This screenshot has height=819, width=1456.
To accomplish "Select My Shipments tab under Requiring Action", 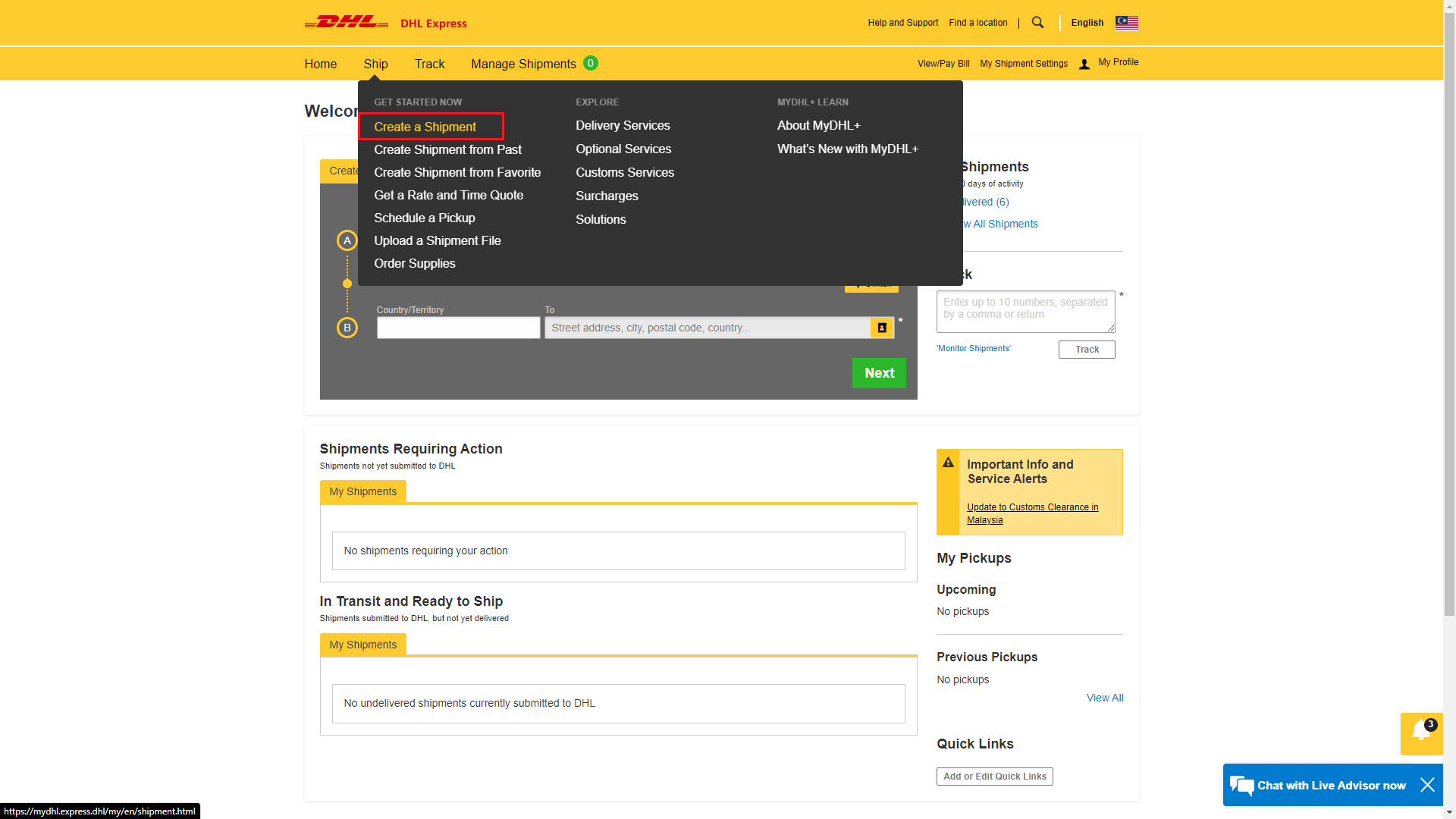I will pyautogui.click(x=363, y=491).
